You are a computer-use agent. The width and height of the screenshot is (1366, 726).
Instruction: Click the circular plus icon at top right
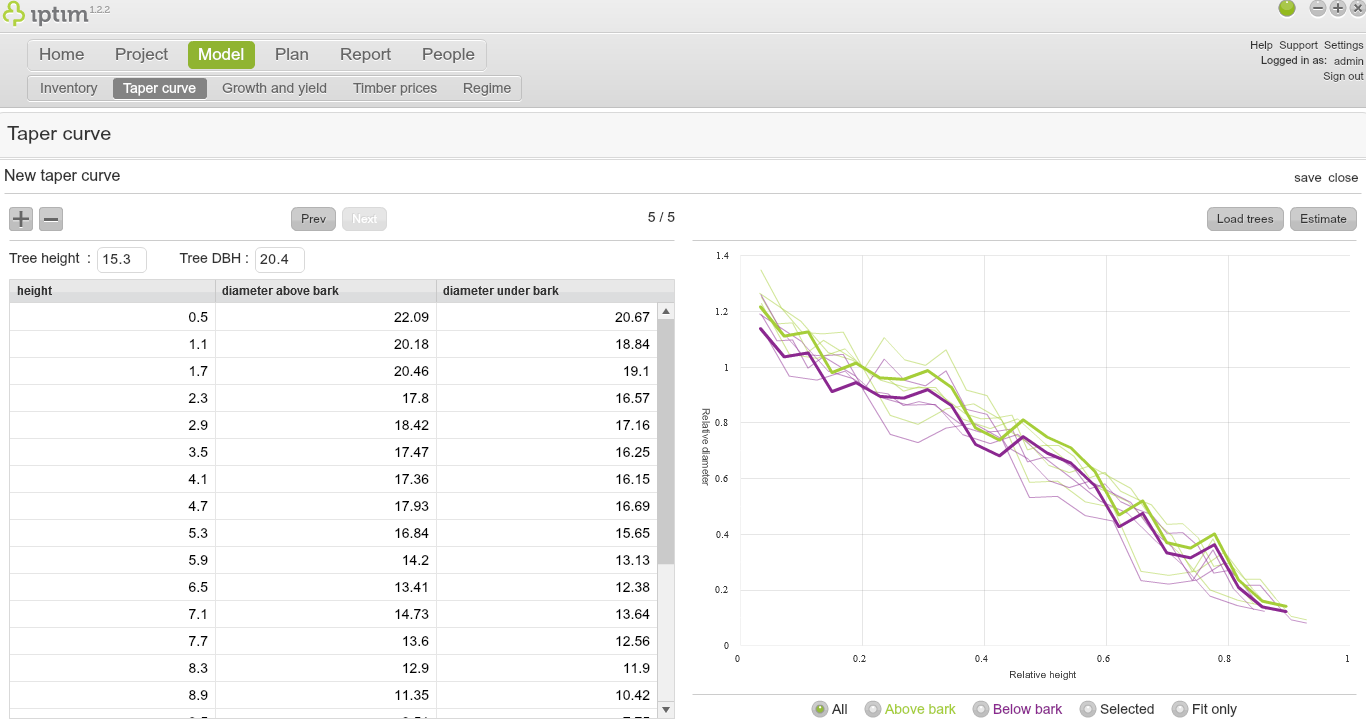pyautogui.click(x=1337, y=9)
